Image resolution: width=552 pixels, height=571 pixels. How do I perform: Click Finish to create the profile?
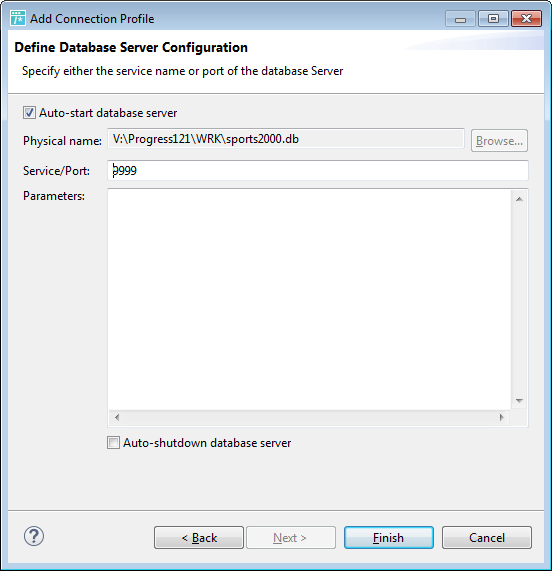(389, 537)
